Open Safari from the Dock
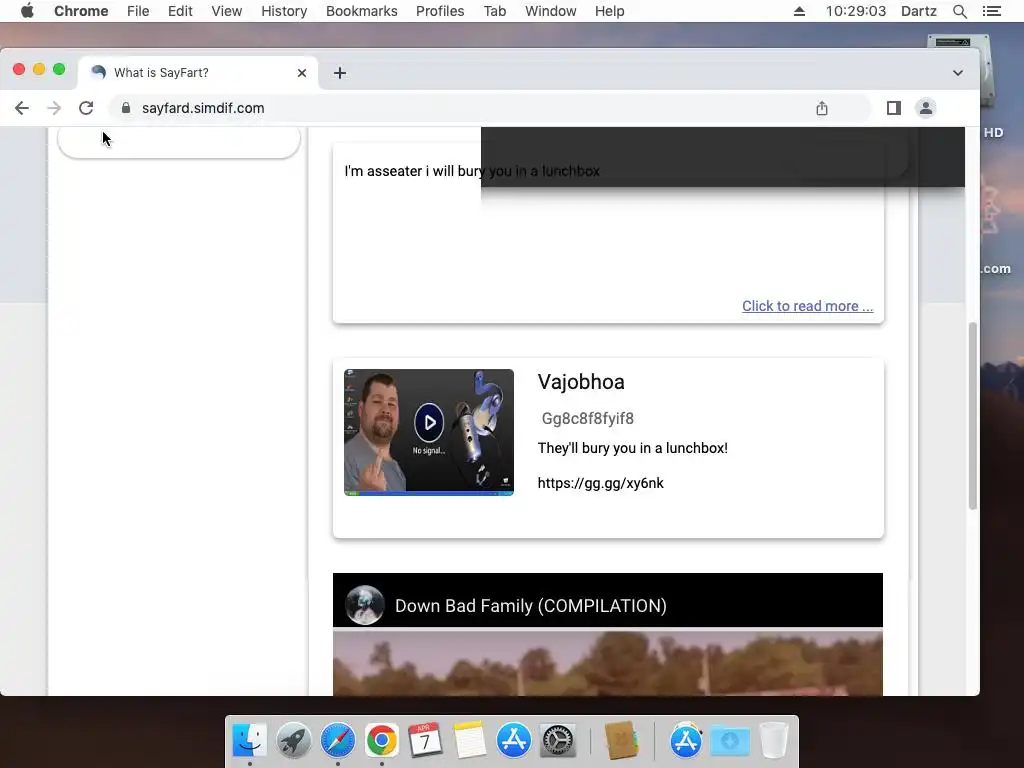Screen dimensions: 1024x768 [x=338, y=741]
